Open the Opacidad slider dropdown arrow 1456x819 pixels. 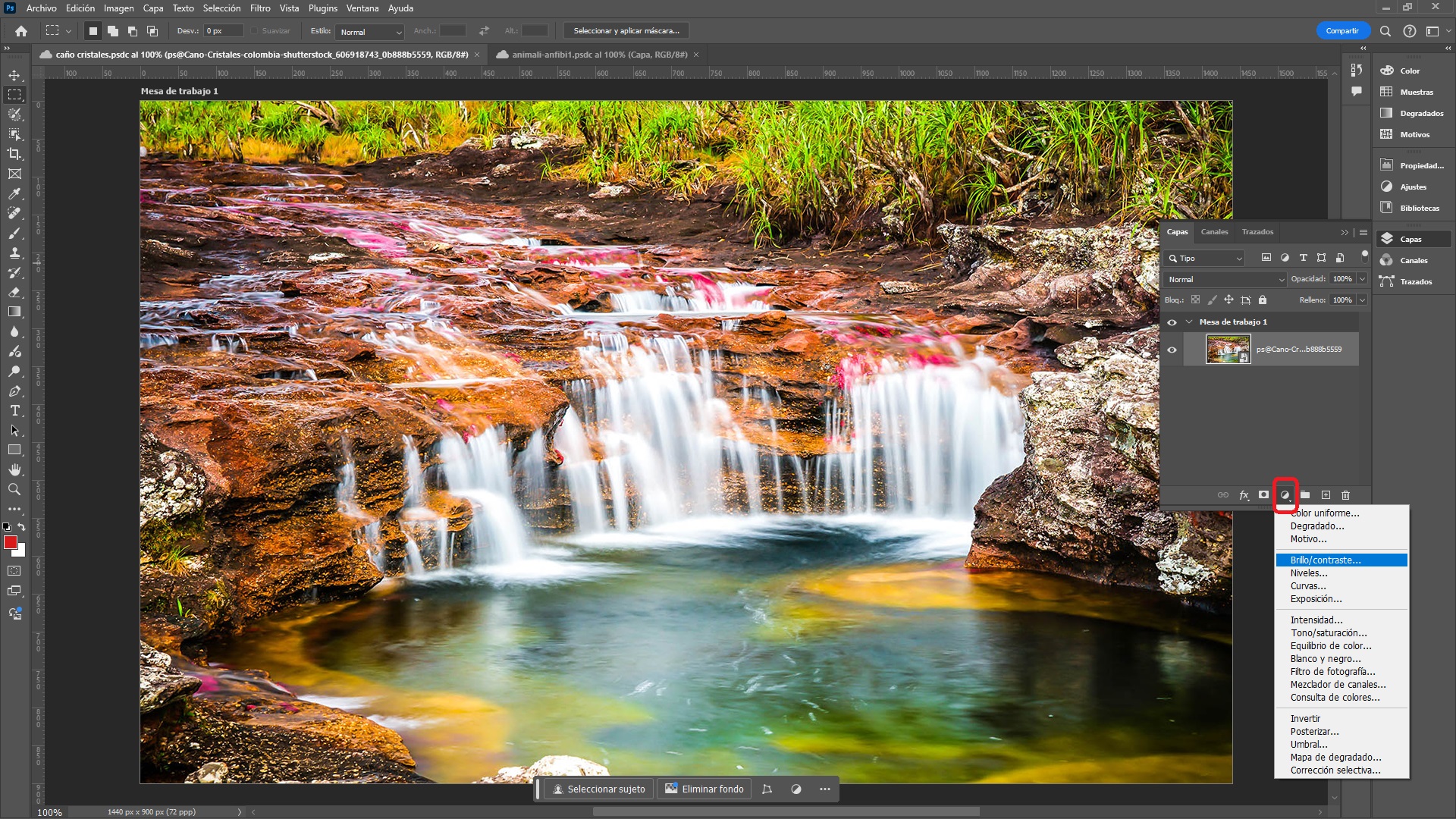click(1362, 279)
